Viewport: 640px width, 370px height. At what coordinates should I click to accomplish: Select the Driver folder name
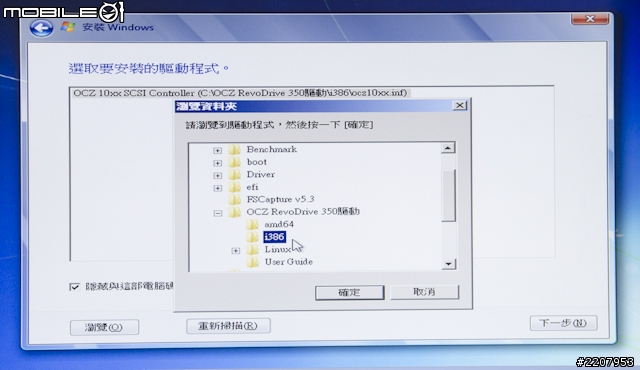[x=260, y=175]
